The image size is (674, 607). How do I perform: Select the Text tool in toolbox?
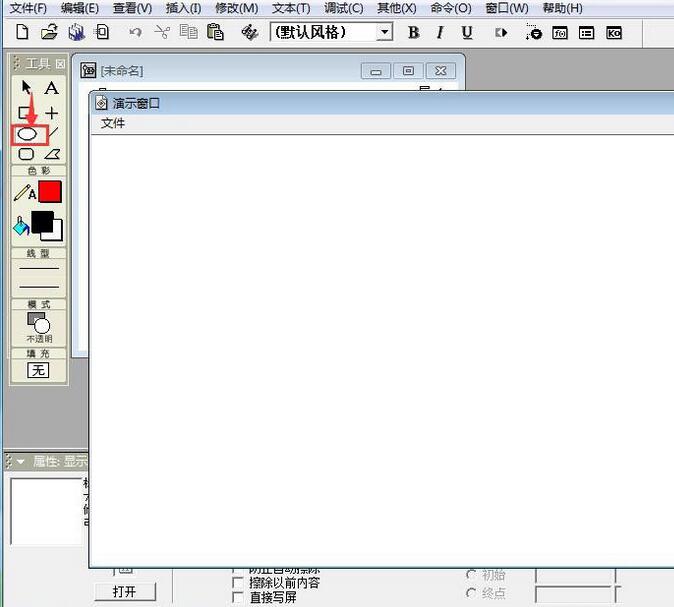[x=51, y=88]
